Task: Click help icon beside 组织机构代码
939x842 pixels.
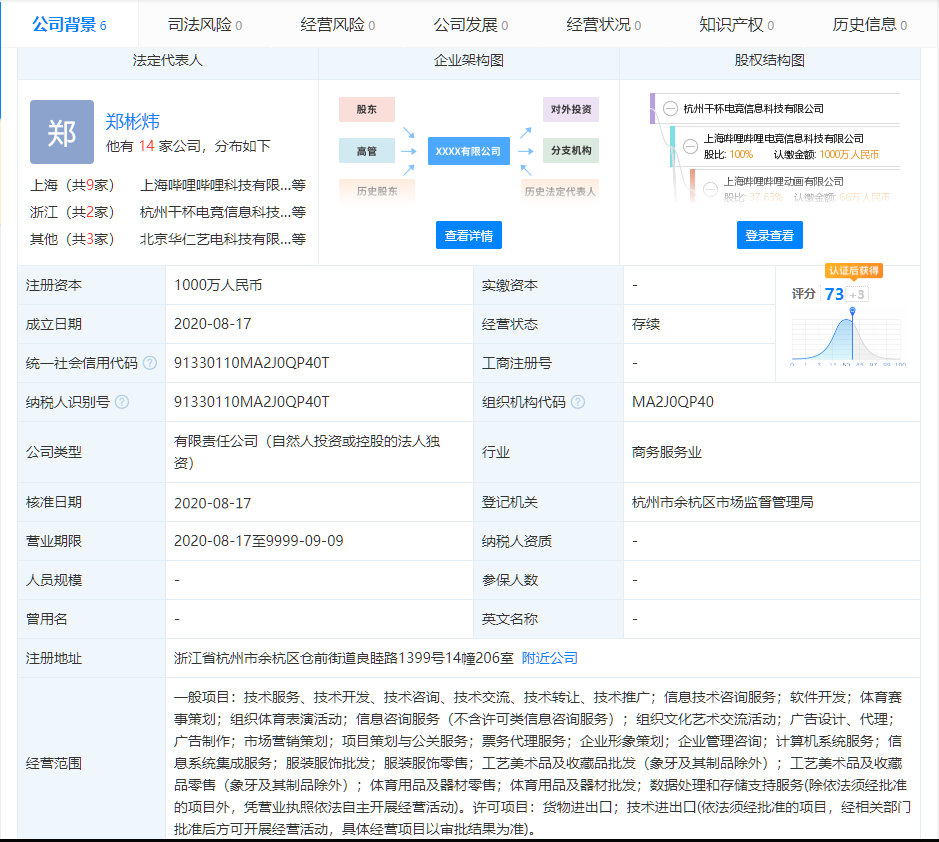Action: (578, 402)
